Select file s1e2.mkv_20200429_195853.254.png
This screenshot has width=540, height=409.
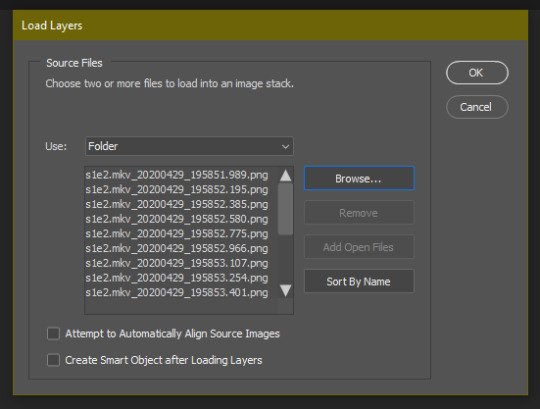click(x=177, y=278)
